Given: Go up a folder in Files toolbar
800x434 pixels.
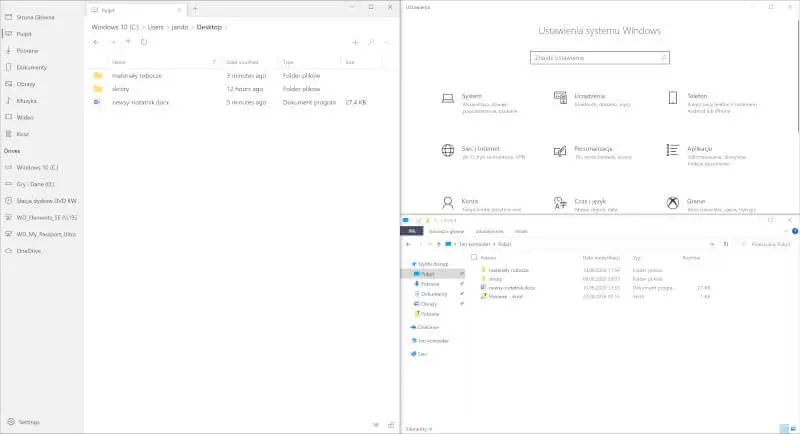Looking at the screenshot, I should tap(129, 42).
